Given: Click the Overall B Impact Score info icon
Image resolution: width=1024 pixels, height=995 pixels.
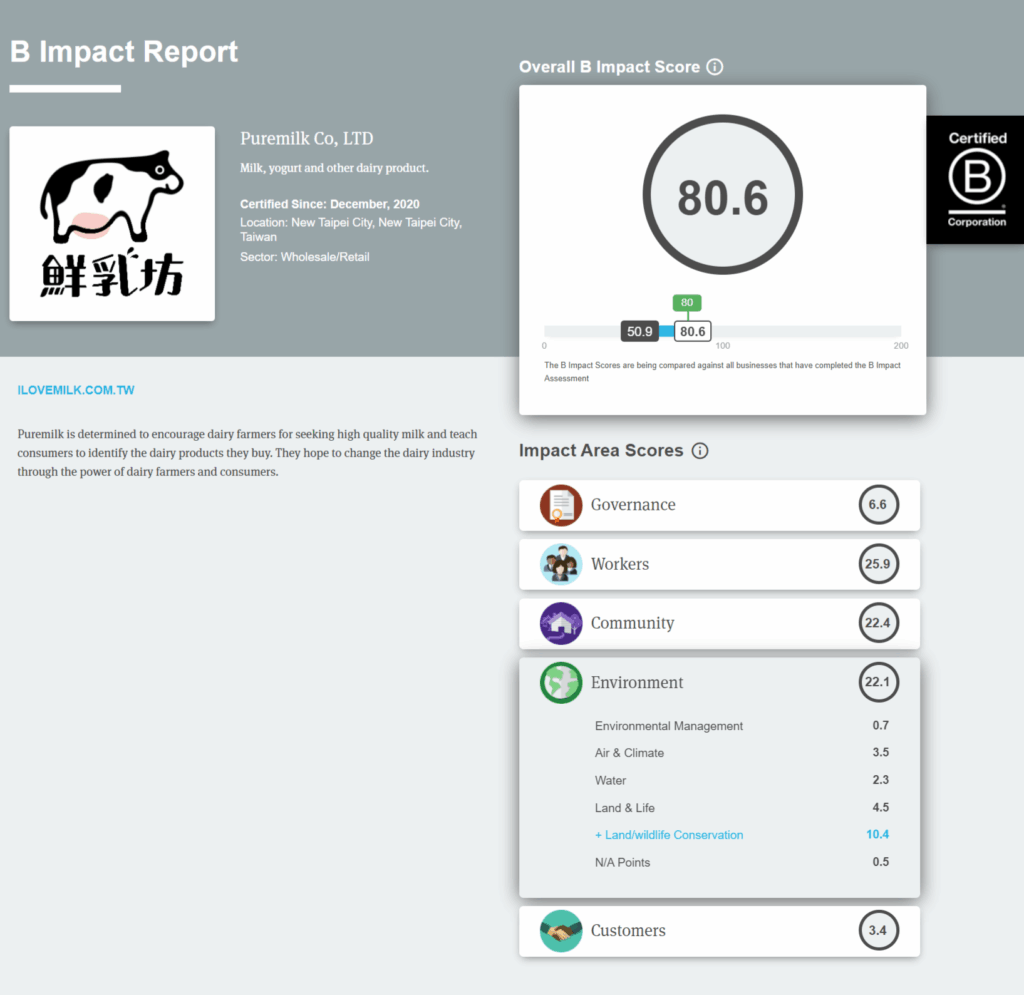Looking at the screenshot, I should [715, 67].
